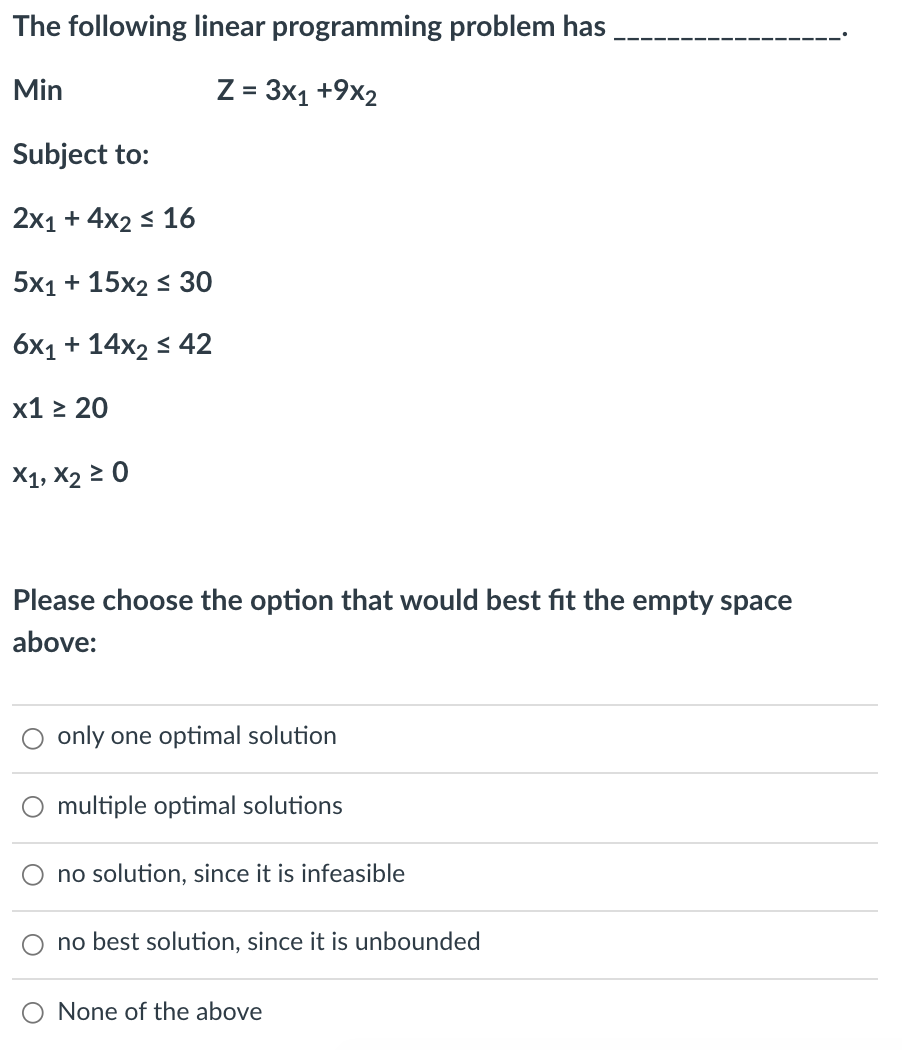The image size is (902, 1050).
Task: Click the "None of the above" answer text
Action: click(160, 1012)
